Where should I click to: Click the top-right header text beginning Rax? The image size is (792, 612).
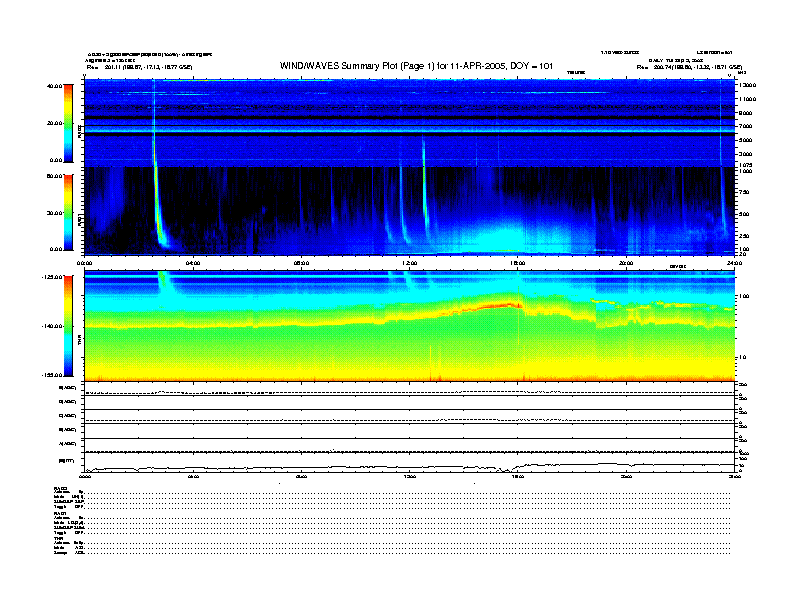(x=690, y=67)
